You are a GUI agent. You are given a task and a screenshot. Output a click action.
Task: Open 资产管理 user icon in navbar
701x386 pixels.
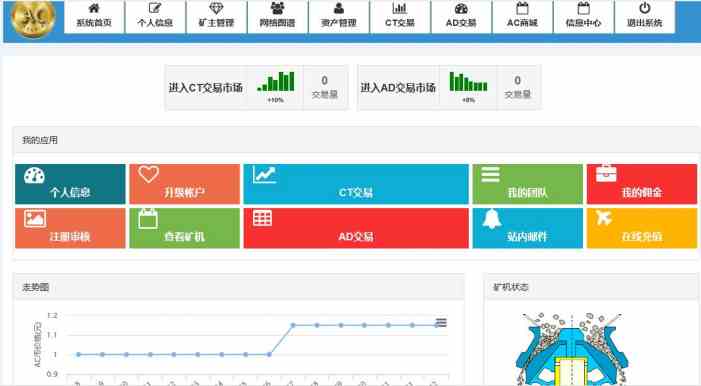(x=338, y=8)
